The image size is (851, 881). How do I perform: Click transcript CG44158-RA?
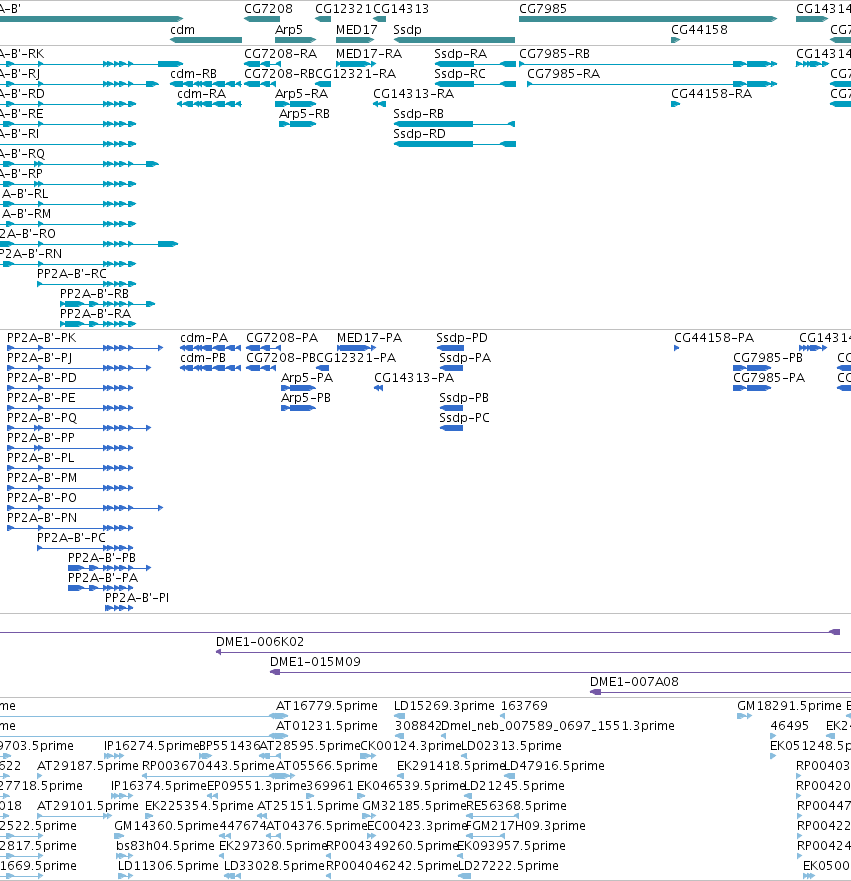tap(675, 104)
